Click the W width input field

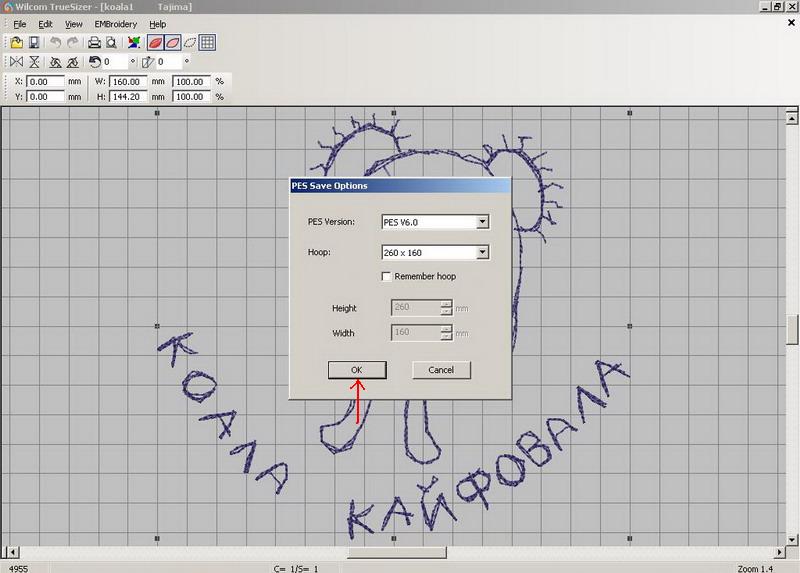coord(128,82)
